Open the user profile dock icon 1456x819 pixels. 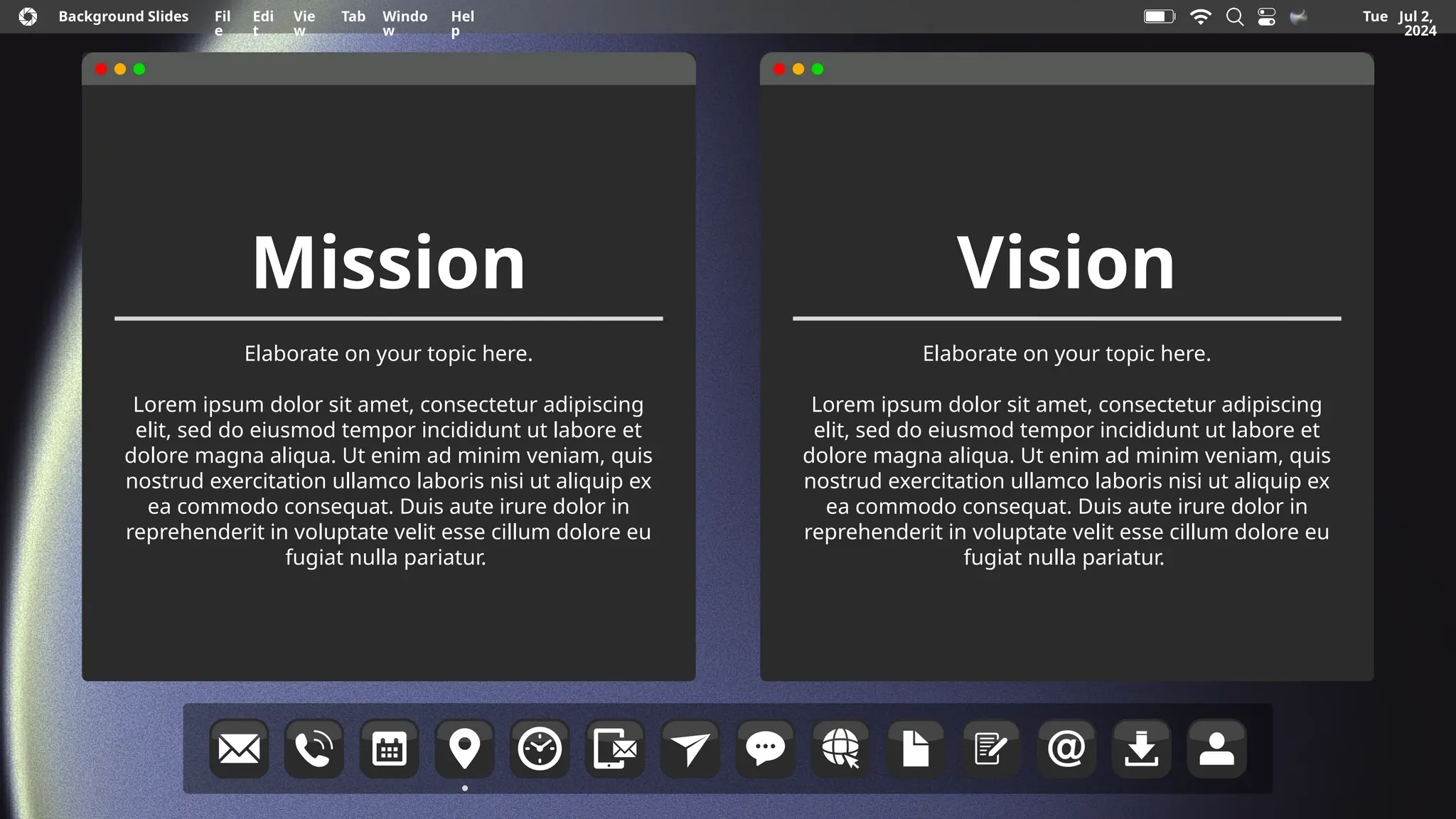pyautogui.click(x=1216, y=749)
